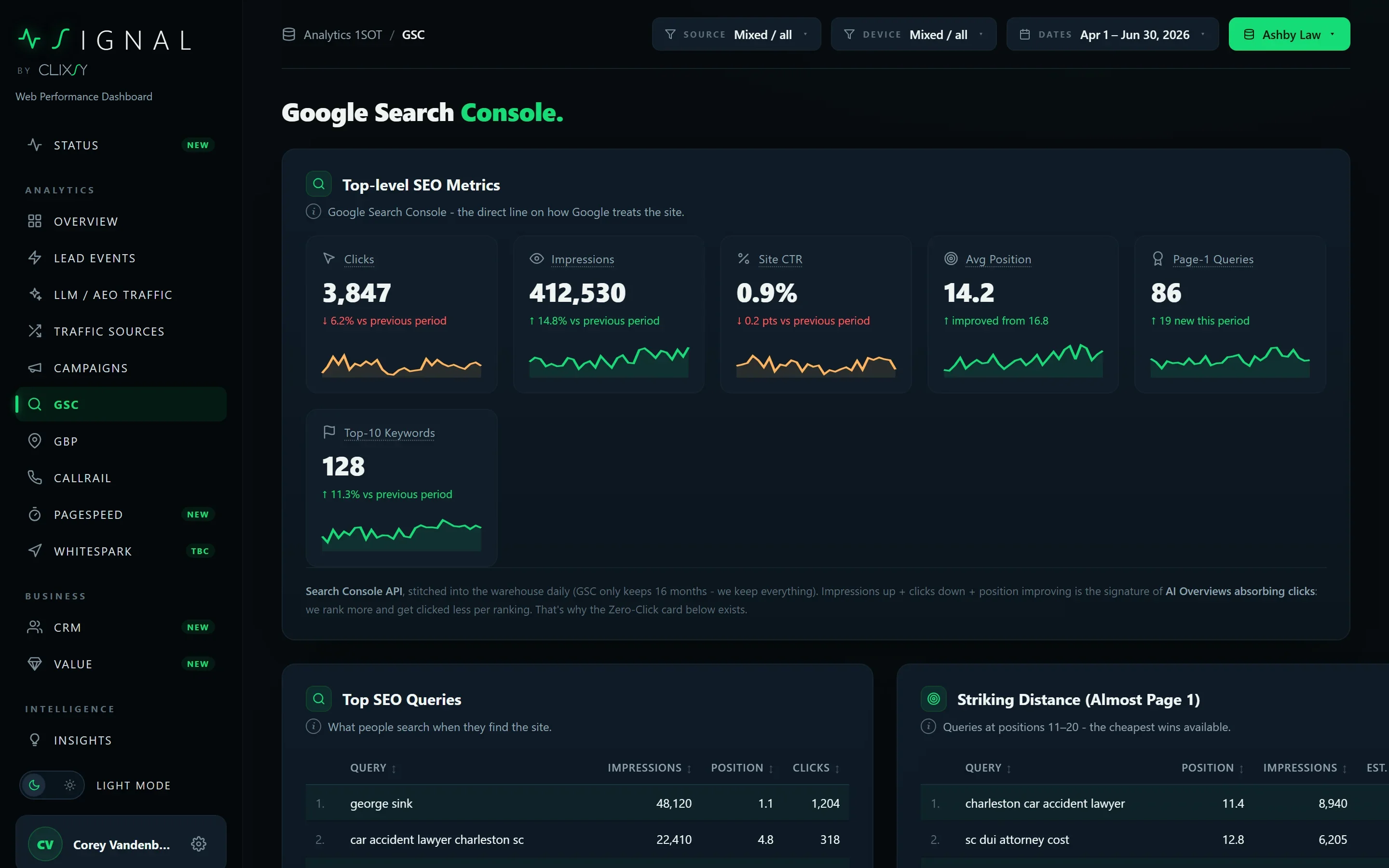Open the Dates range dropdown

coord(1112,34)
